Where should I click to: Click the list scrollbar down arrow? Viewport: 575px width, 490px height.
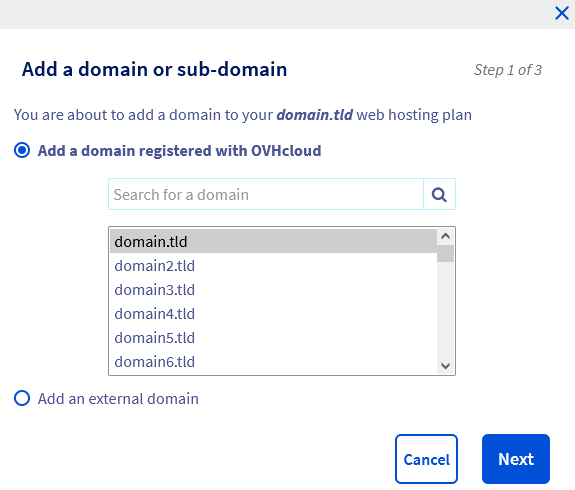[446, 366]
